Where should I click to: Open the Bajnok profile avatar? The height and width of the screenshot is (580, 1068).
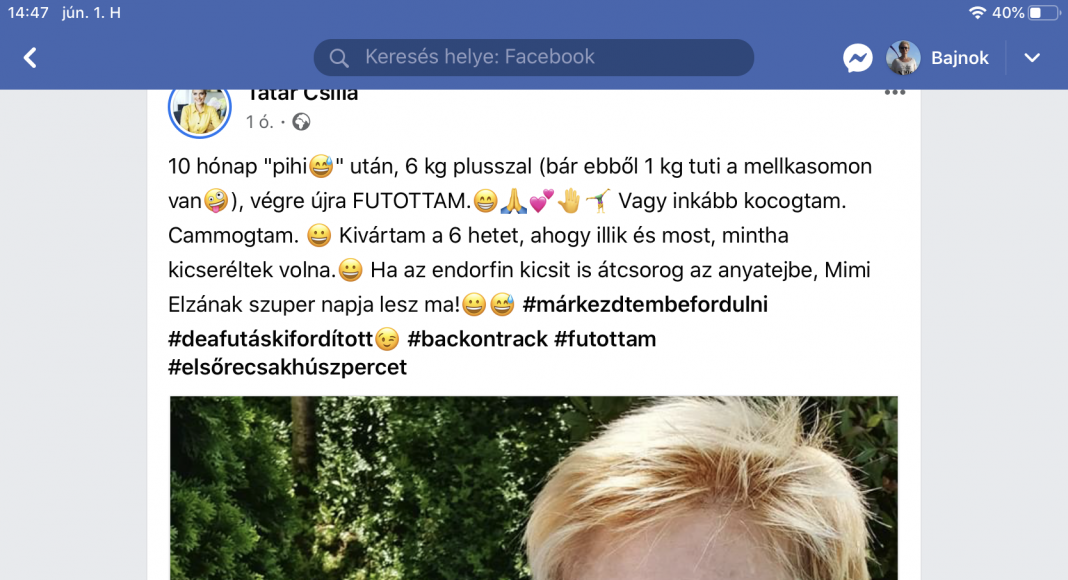pos(903,58)
